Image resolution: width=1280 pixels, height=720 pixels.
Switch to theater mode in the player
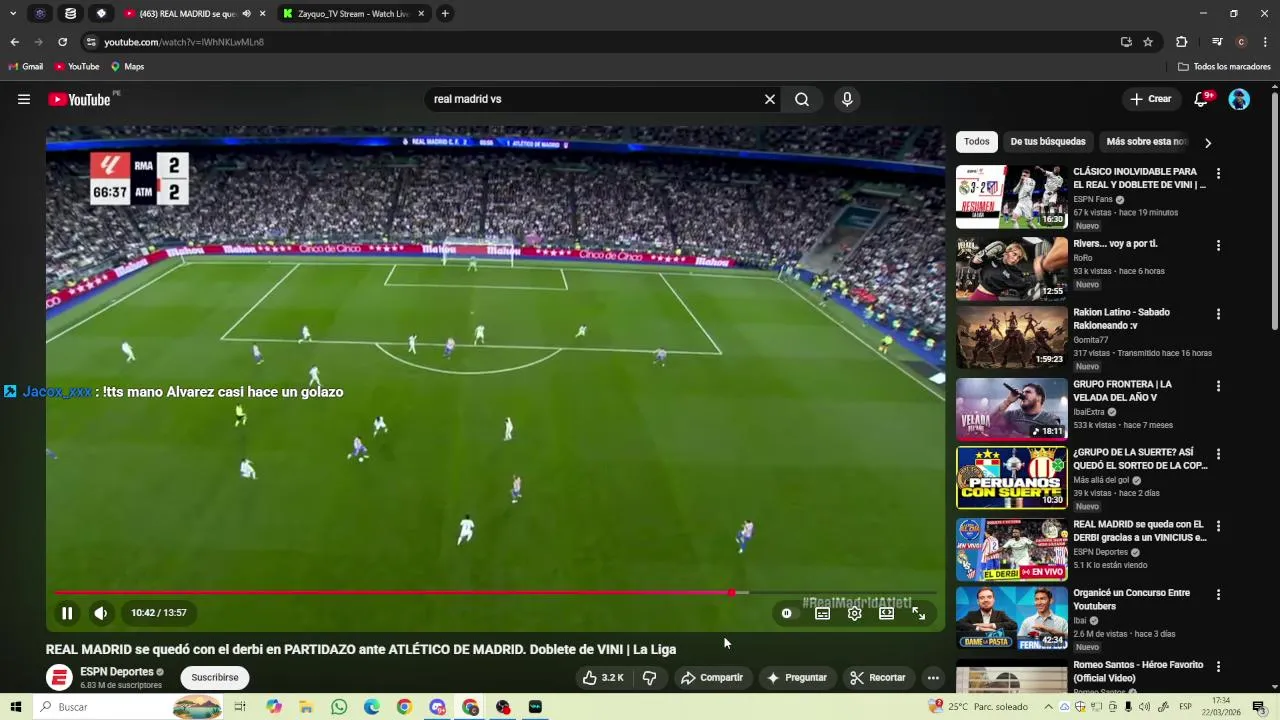[x=886, y=613]
